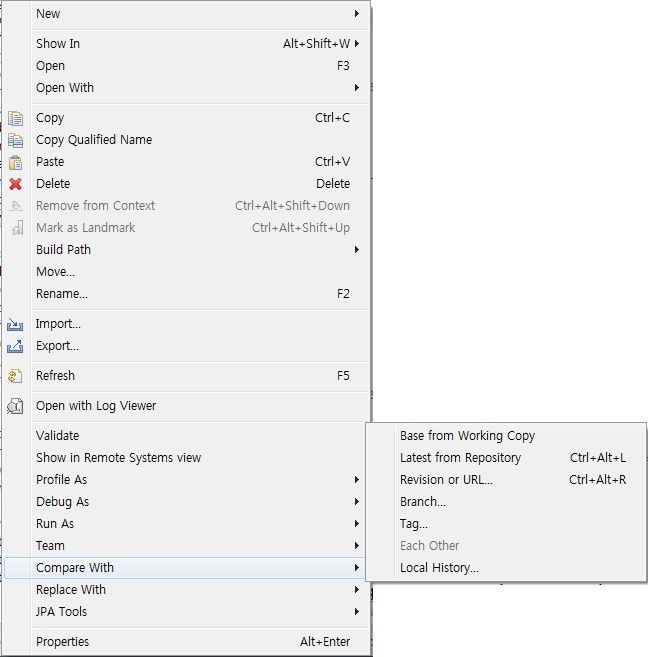Screen dimensions: 648x657
Task: Open Debug As menu entry
Action: click(186, 502)
